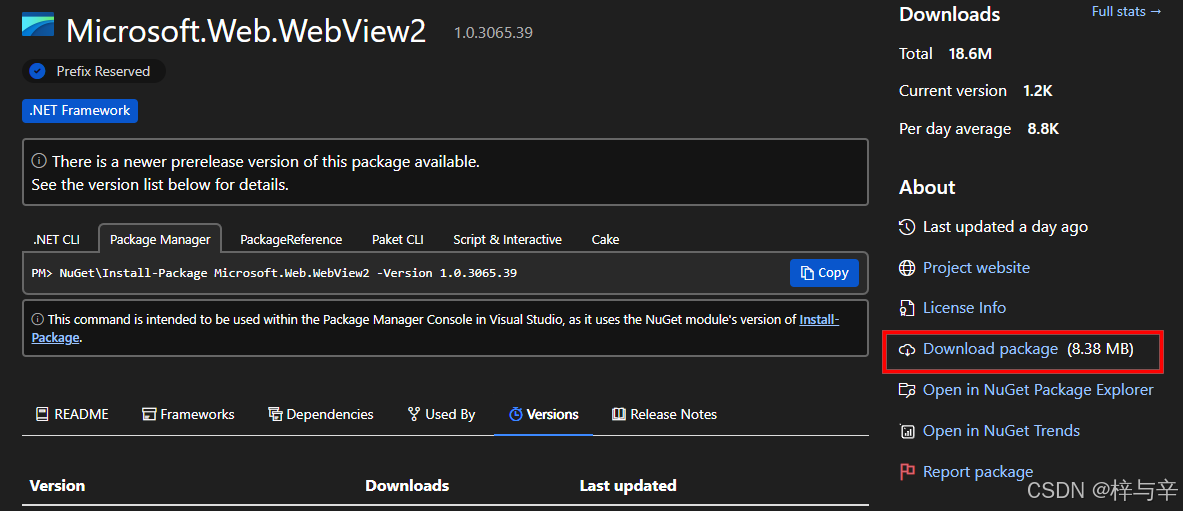Click the (8.38 MB) size text
Viewport: 1183px width, 511px height.
(x=1101, y=349)
